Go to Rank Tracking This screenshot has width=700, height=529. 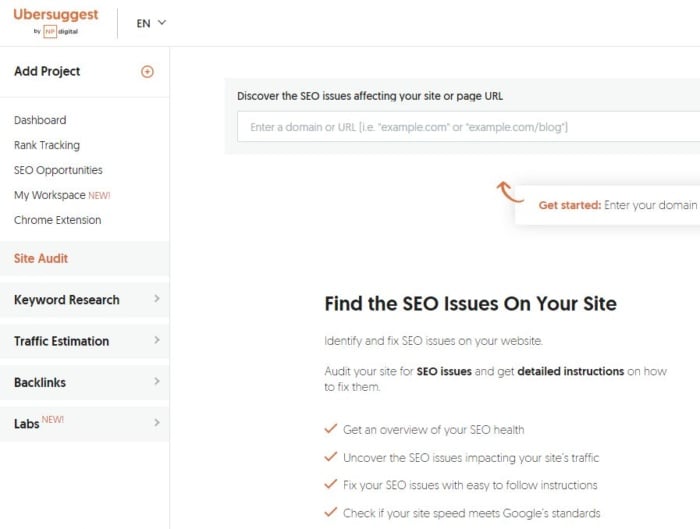pyautogui.click(x=47, y=145)
